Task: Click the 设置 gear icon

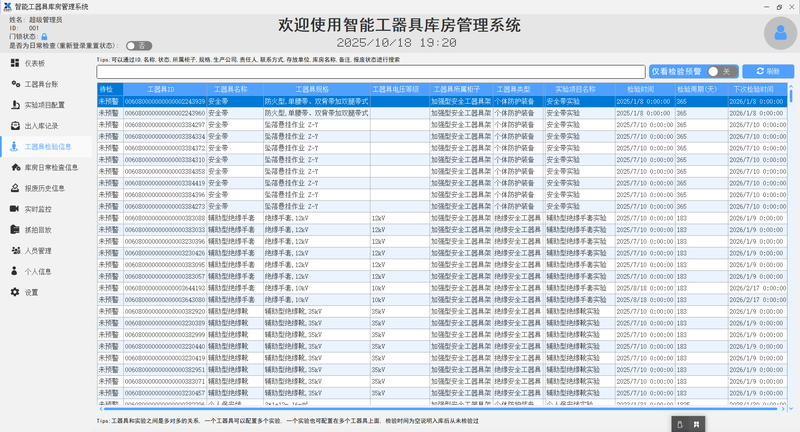Action: (x=15, y=292)
